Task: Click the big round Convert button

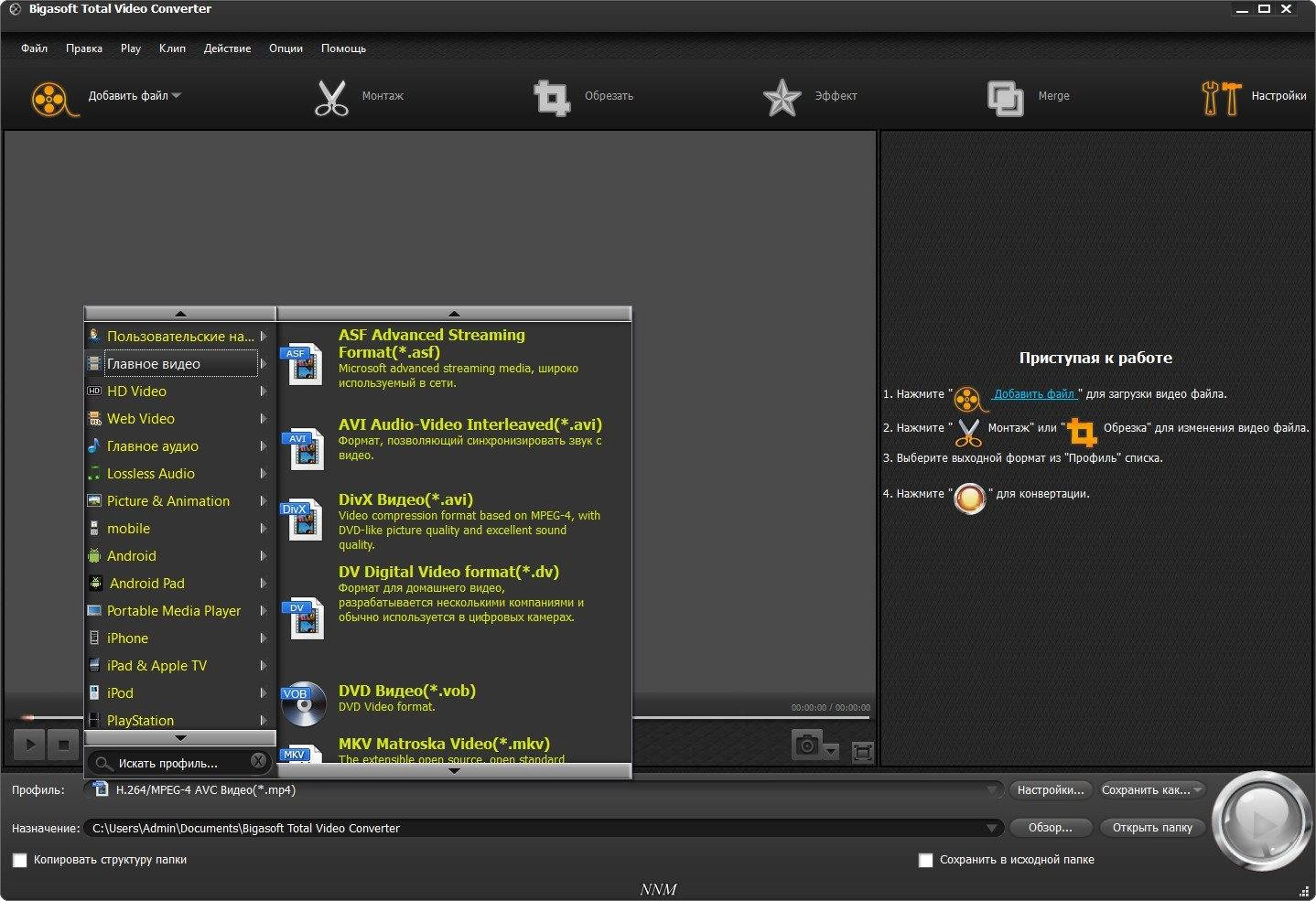Action: point(1261,821)
